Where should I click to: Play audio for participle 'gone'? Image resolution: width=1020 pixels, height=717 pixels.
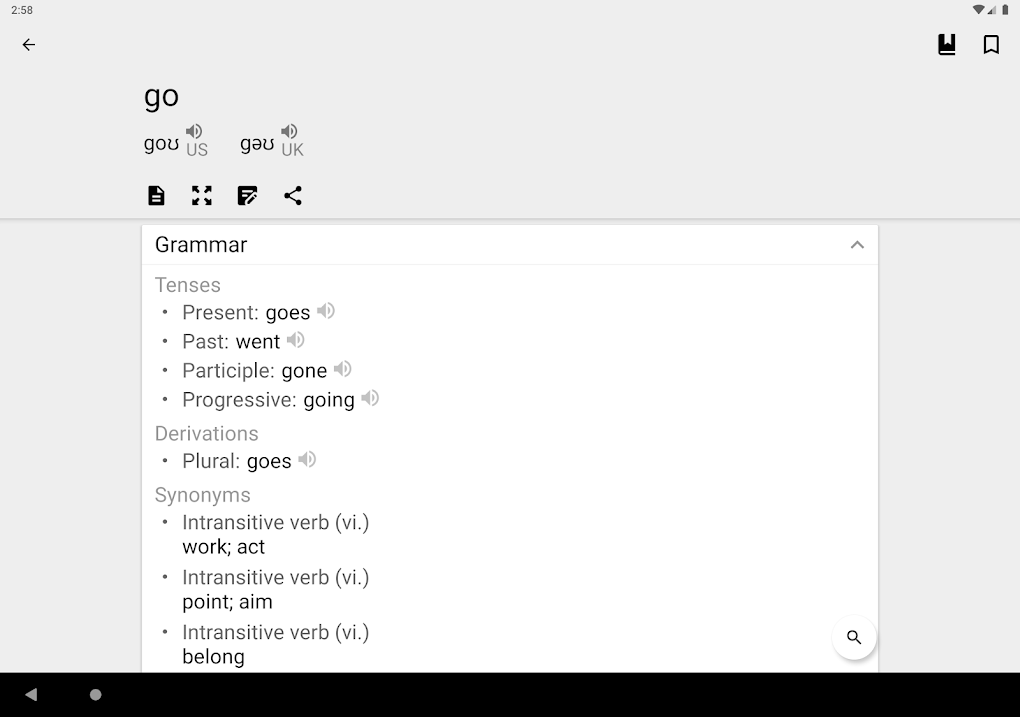pyautogui.click(x=343, y=369)
